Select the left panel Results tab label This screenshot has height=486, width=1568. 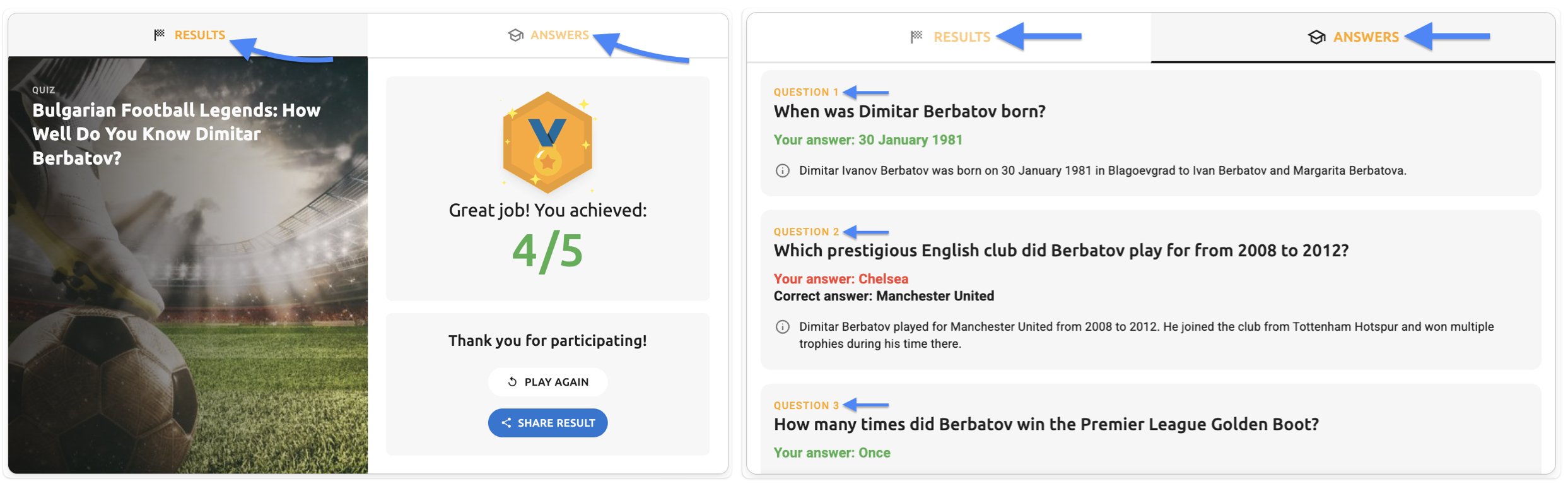pos(199,35)
